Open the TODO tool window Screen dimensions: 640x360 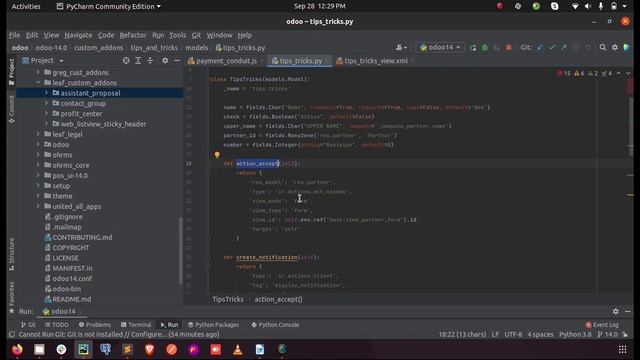pyautogui.click(x=57, y=325)
